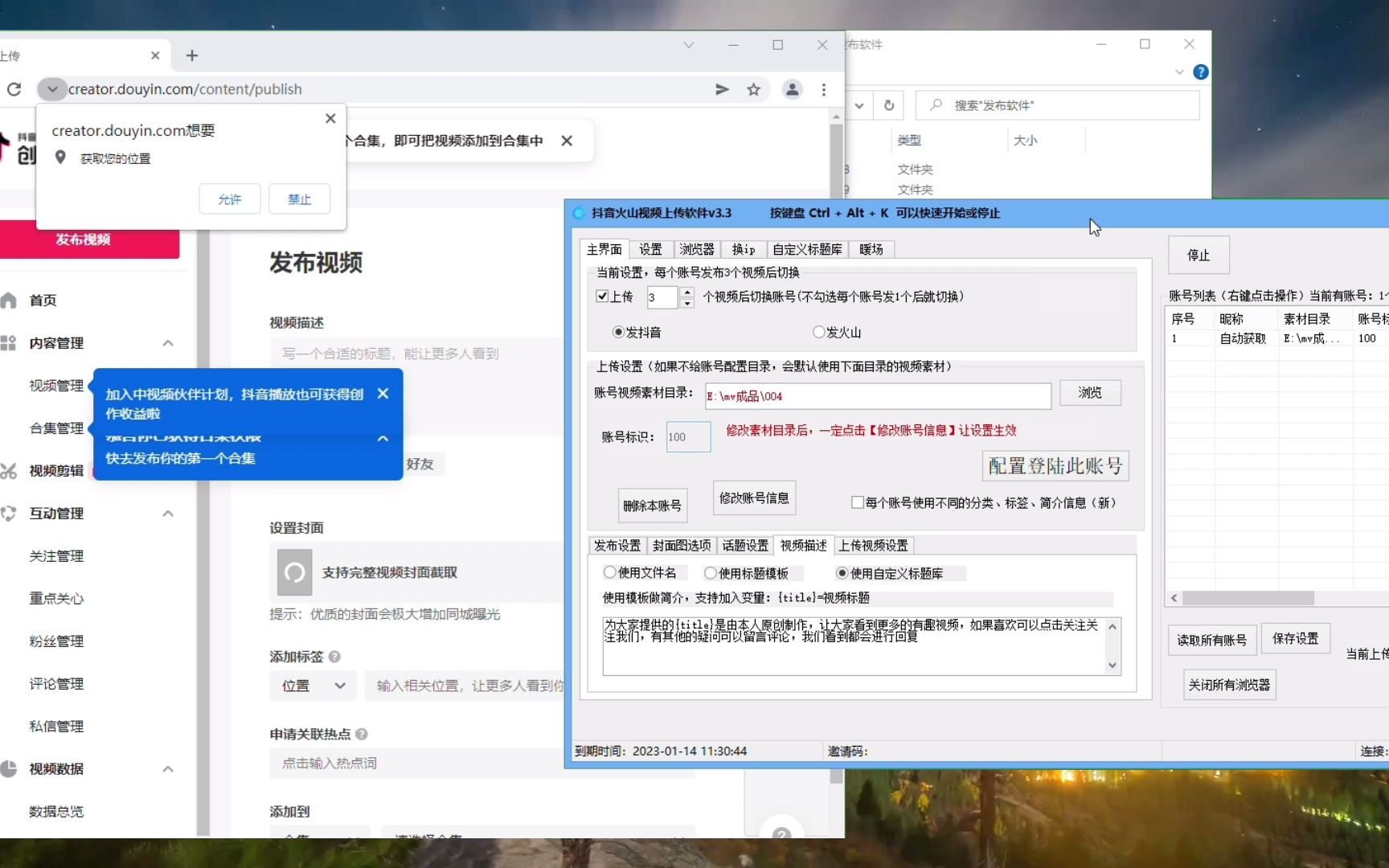
Task: Open browser profile avatar
Action: pos(792,89)
